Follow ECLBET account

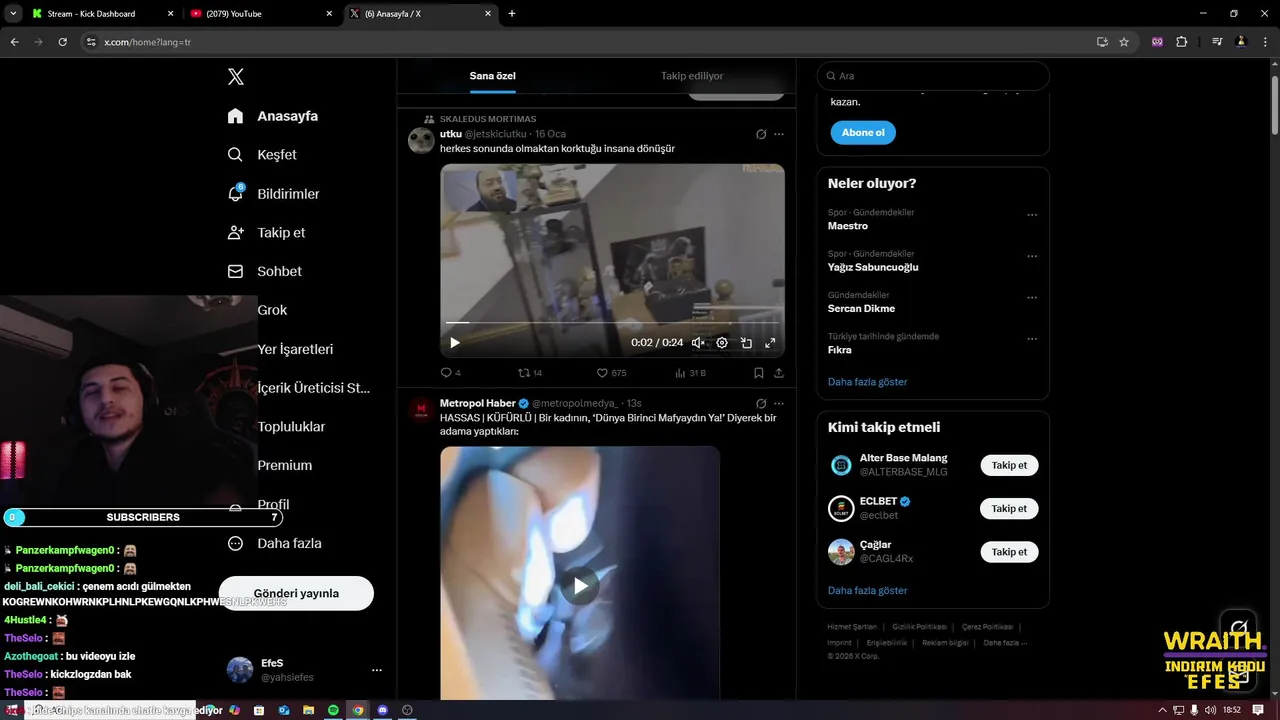pyautogui.click(x=1009, y=509)
